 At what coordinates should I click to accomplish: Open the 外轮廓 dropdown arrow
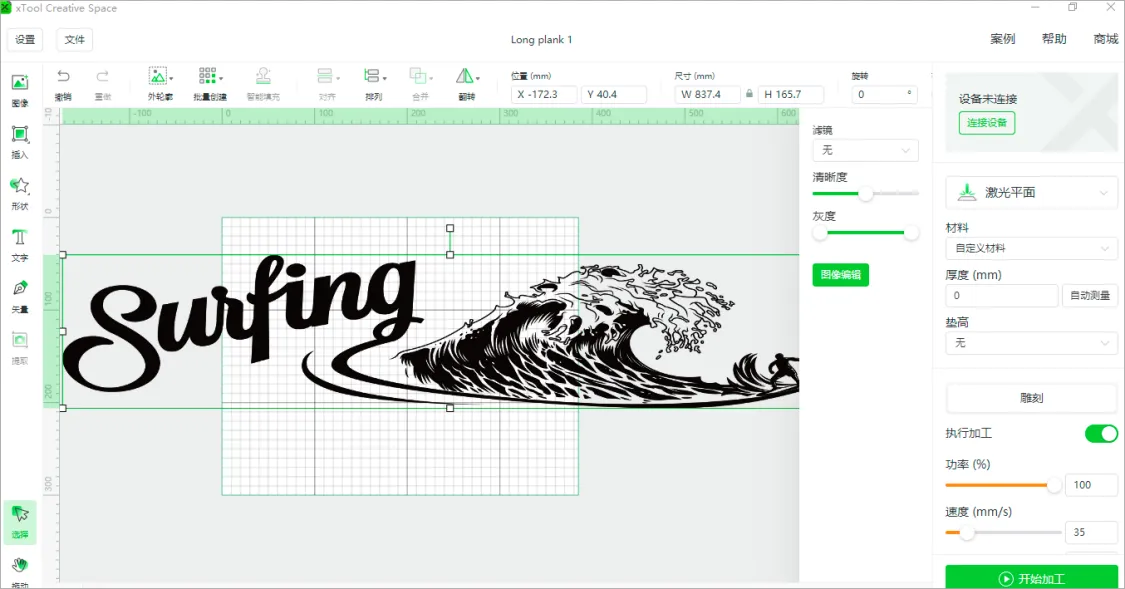171,78
